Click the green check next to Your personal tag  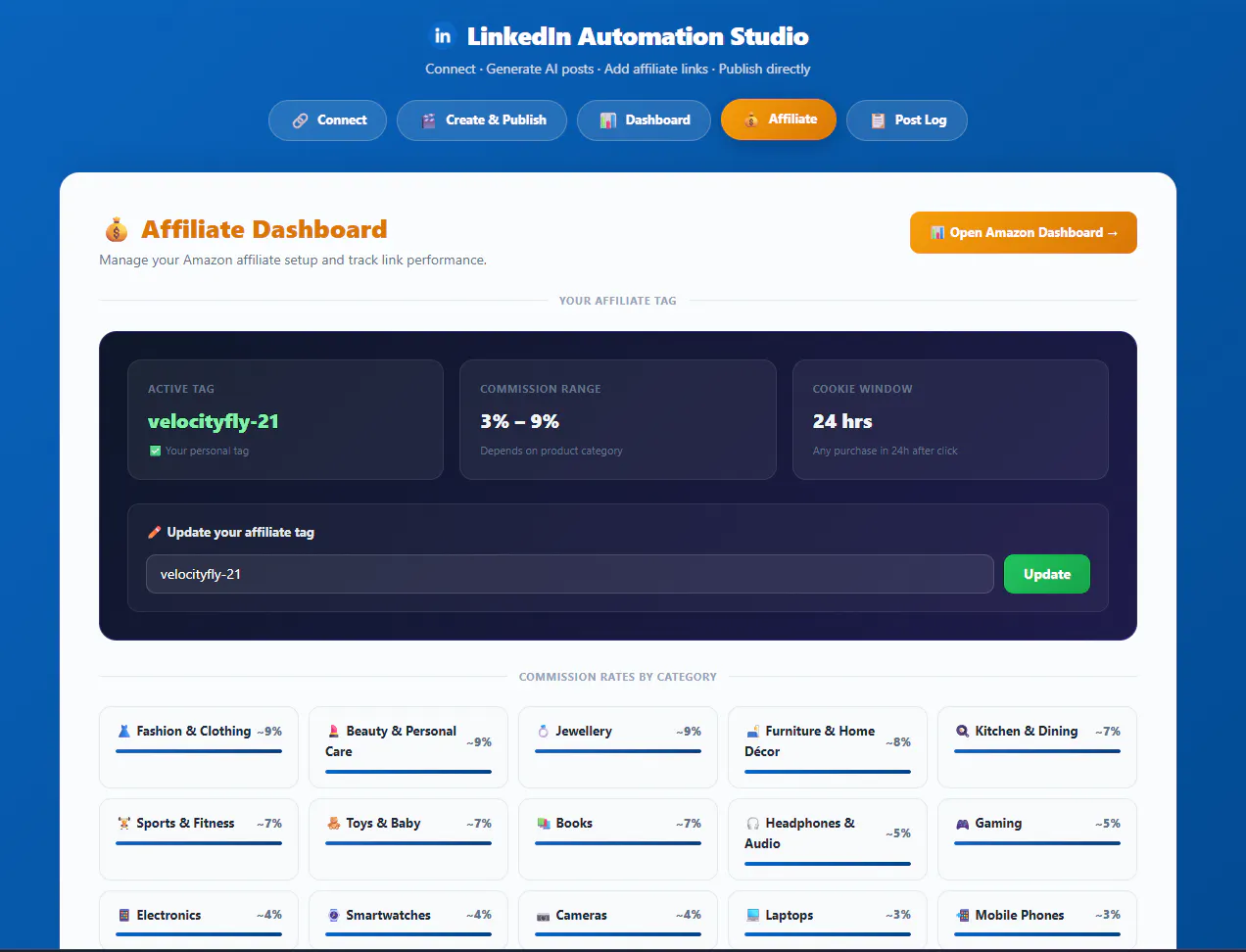click(x=155, y=452)
